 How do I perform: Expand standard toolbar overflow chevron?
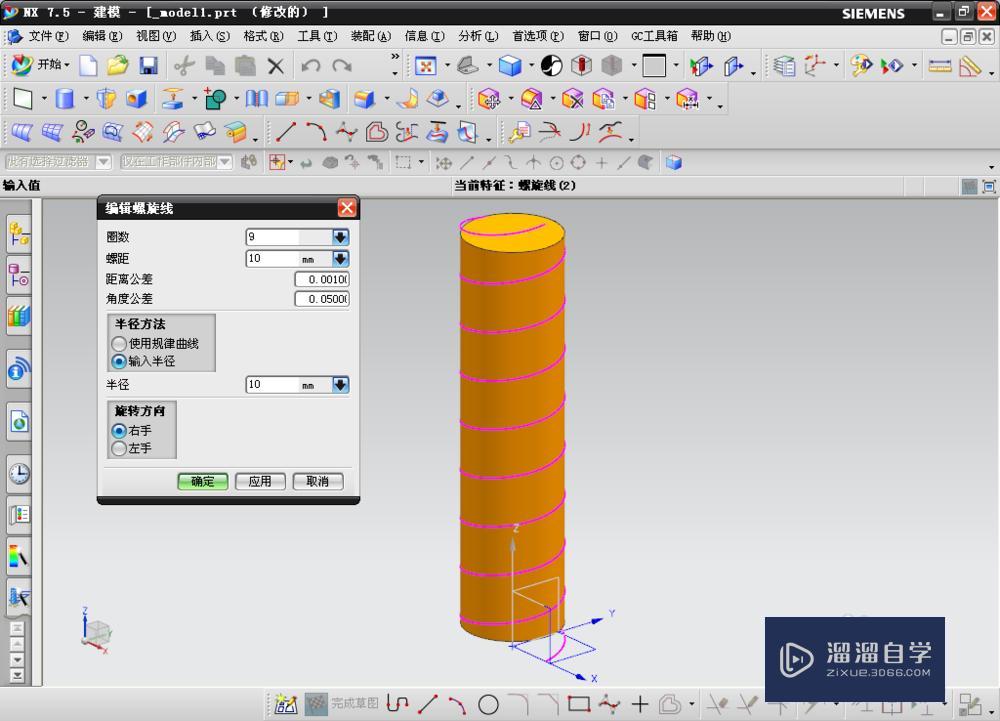click(395, 56)
